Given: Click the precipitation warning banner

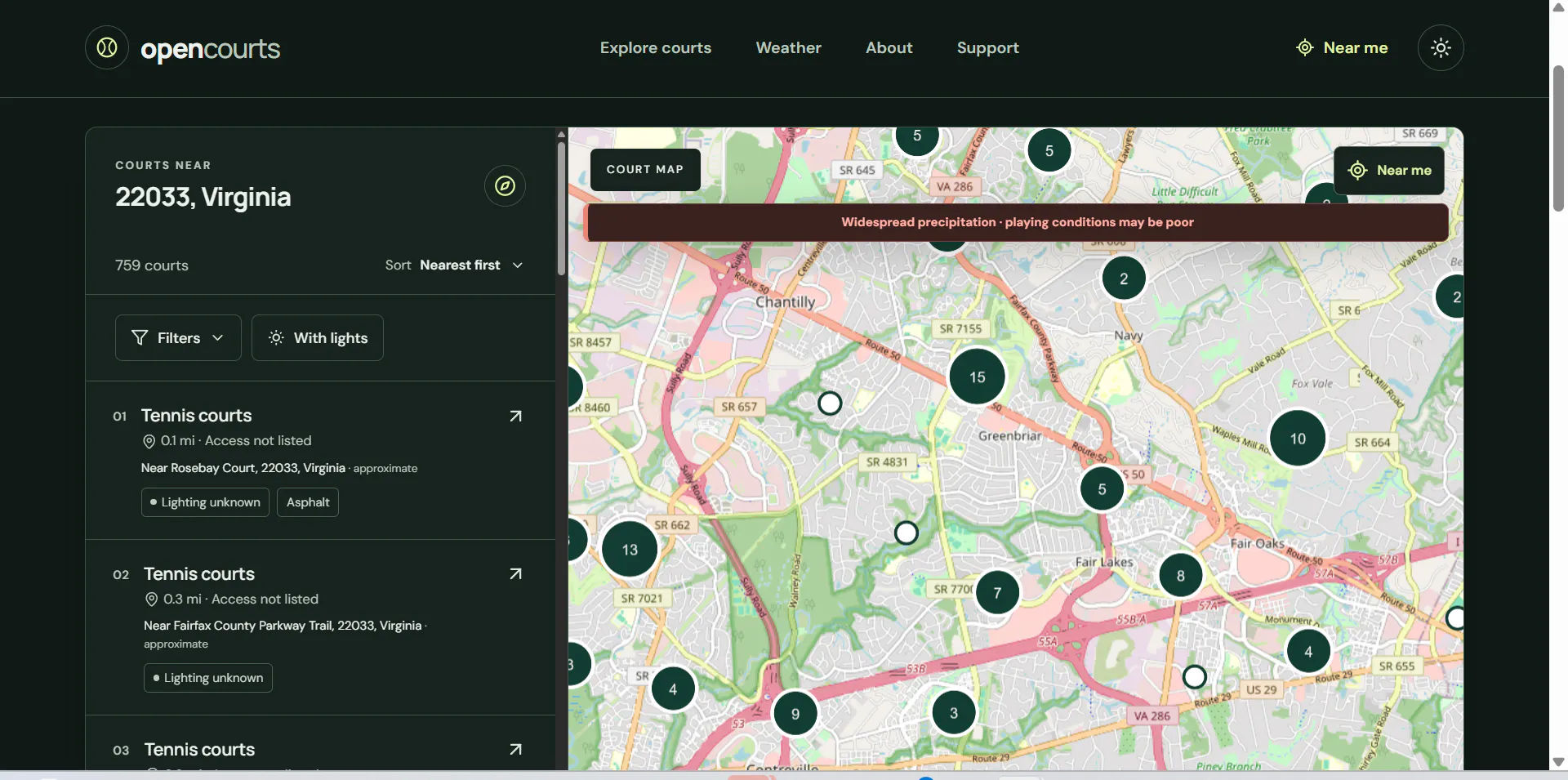Looking at the screenshot, I should coord(1018,222).
